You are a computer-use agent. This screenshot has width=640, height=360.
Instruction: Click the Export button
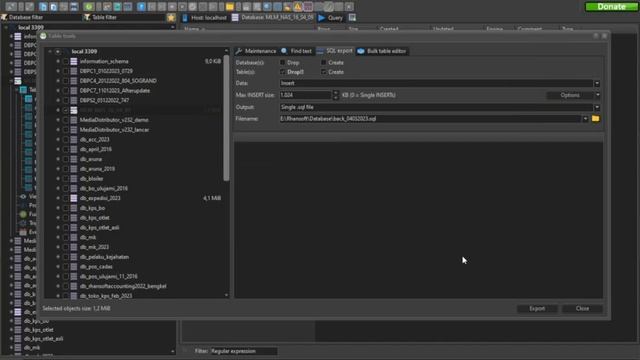537,309
